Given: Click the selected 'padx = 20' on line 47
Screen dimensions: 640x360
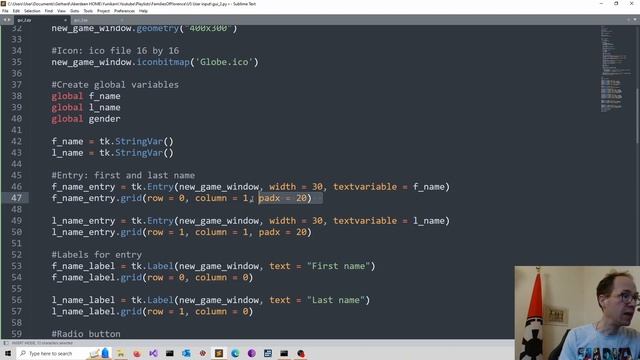Looking at the screenshot, I should (x=282, y=198).
